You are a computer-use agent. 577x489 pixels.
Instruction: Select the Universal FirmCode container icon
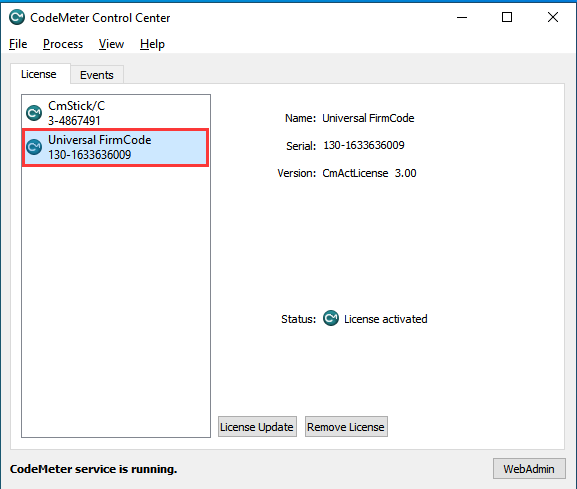34,147
